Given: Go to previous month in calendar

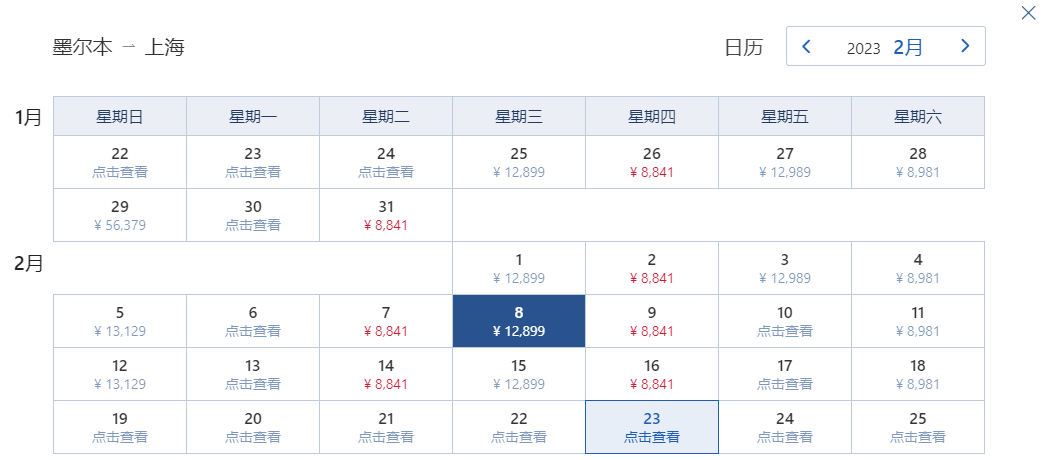Looking at the screenshot, I should tap(807, 46).
